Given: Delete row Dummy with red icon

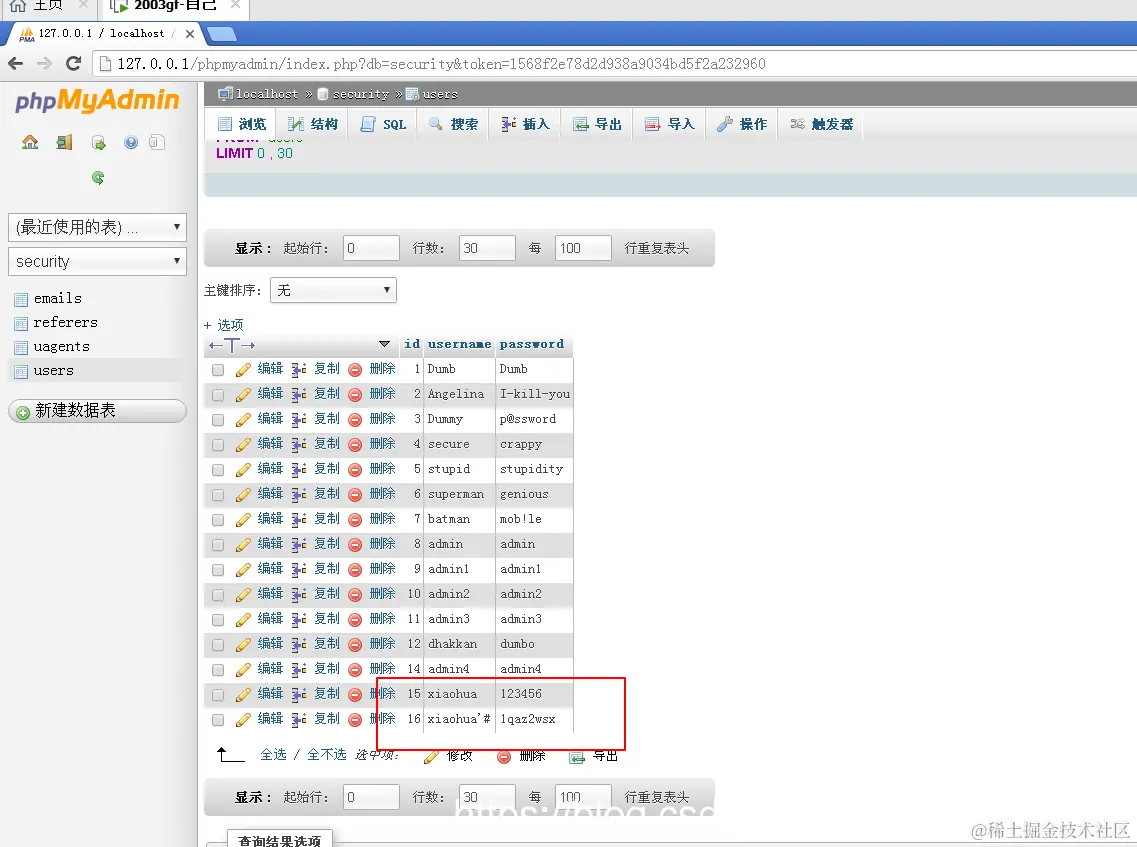Looking at the screenshot, I should [355, 420].
